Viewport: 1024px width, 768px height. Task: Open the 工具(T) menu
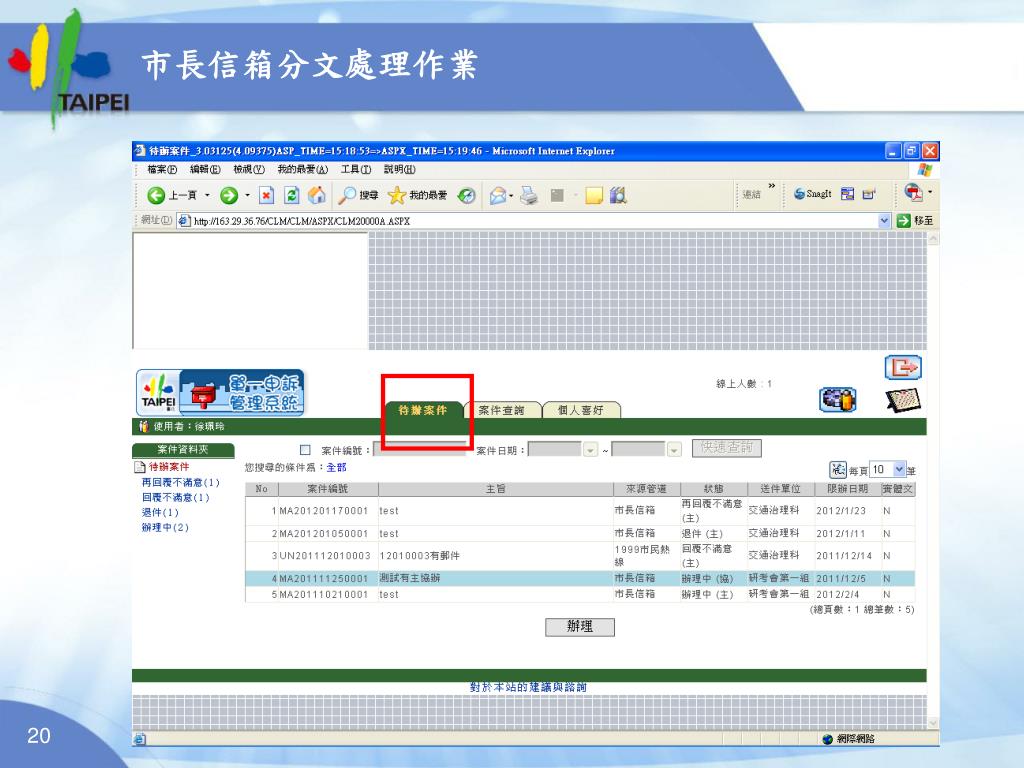(356, 170)
